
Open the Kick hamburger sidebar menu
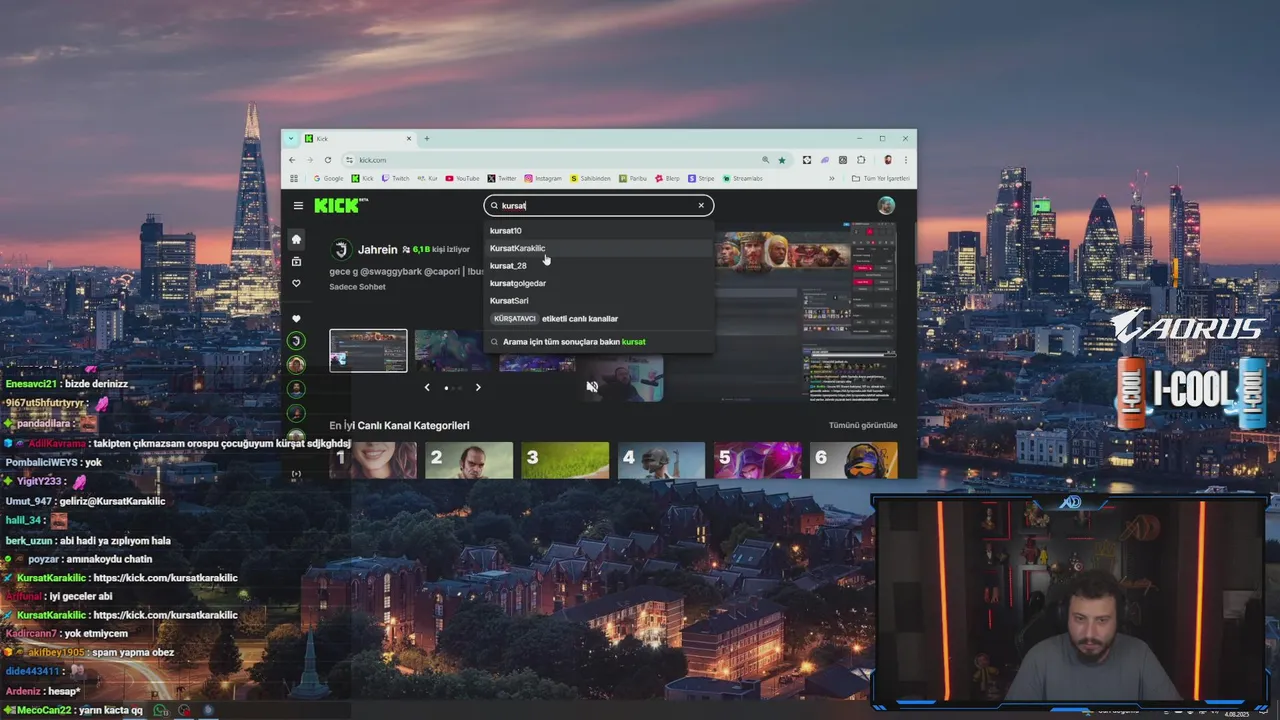click(298, 205)
